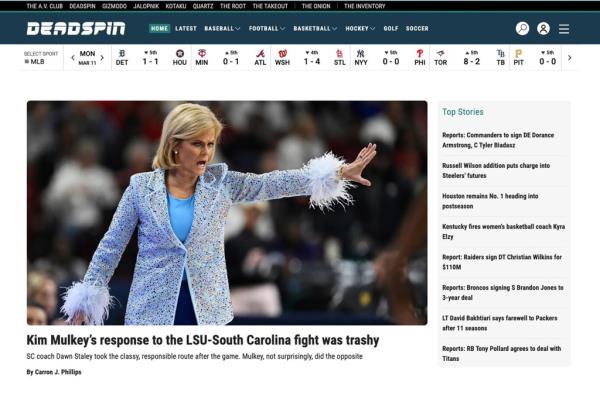The width and height of the screenshot is (600, 399).
Task: Read Commanders sign Dorance Armstrong story
Action: pyautogui.click(x=498, y=140)
